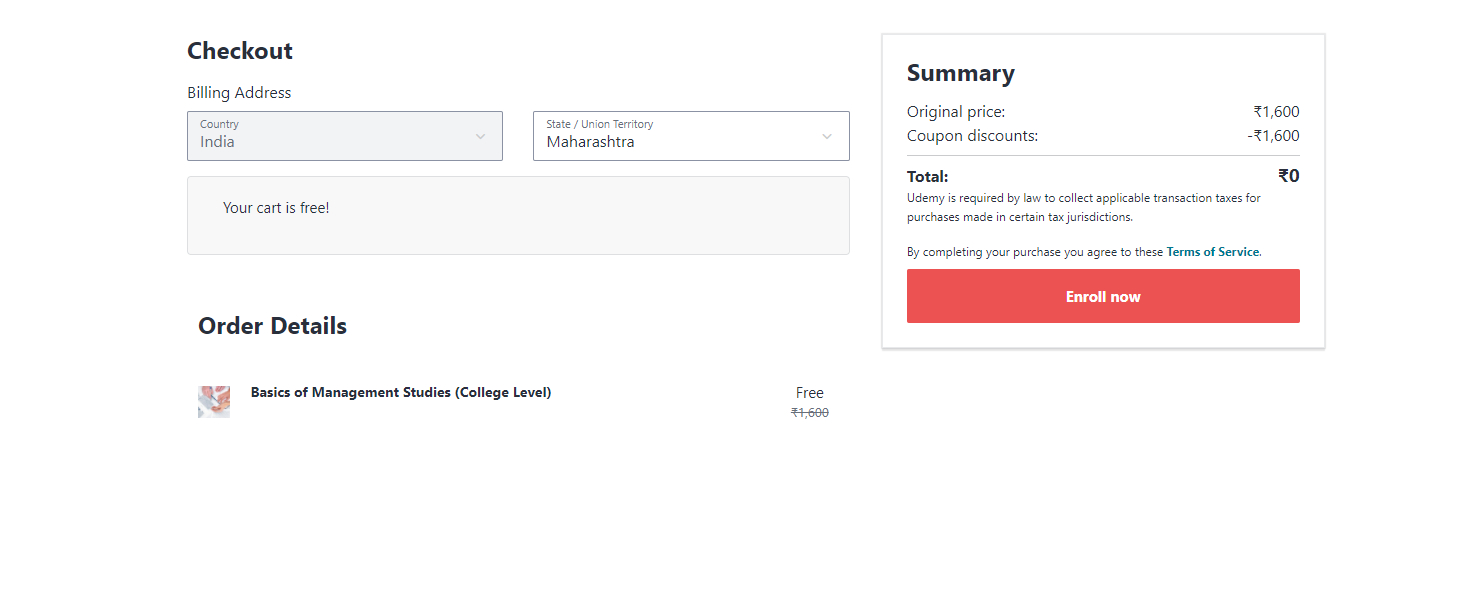The width and height of the screenshot is (1469, 601).
Task: Click the Total ₹0 amount
Action: [x=1288, y=176]
